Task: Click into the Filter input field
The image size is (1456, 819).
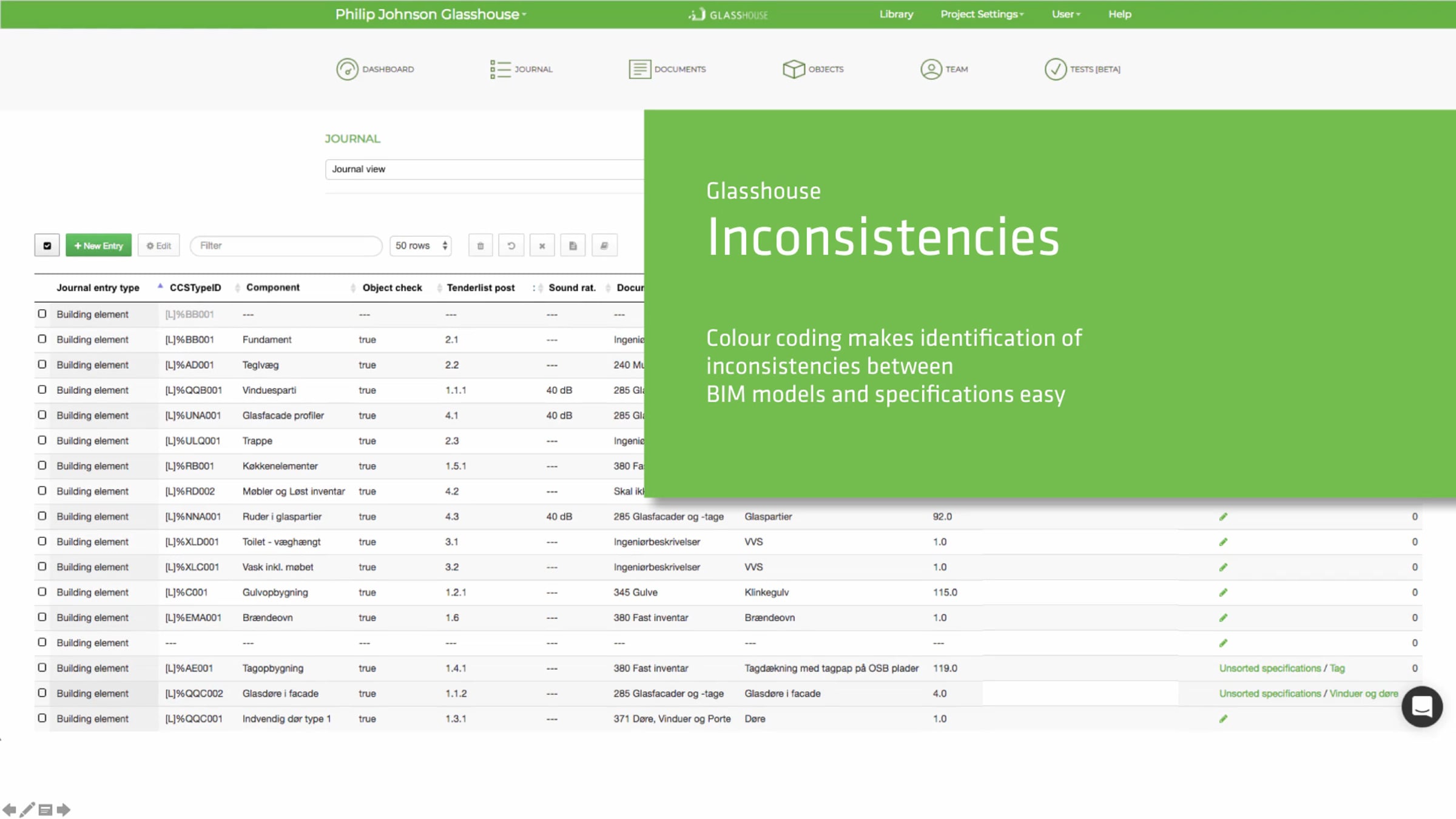Action: (x=286, y=246)
